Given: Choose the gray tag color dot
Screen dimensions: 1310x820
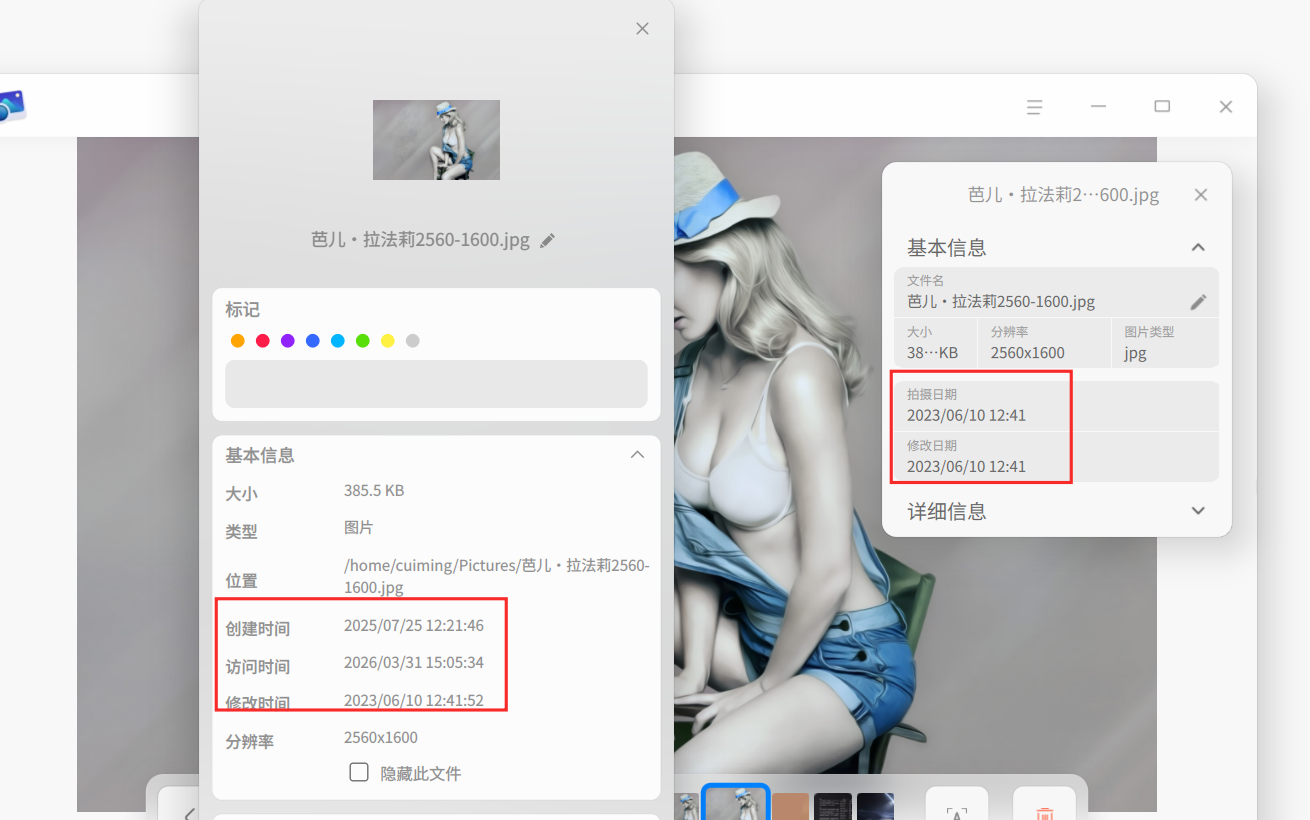Looking at the screenshot, I should pos(413,341).
